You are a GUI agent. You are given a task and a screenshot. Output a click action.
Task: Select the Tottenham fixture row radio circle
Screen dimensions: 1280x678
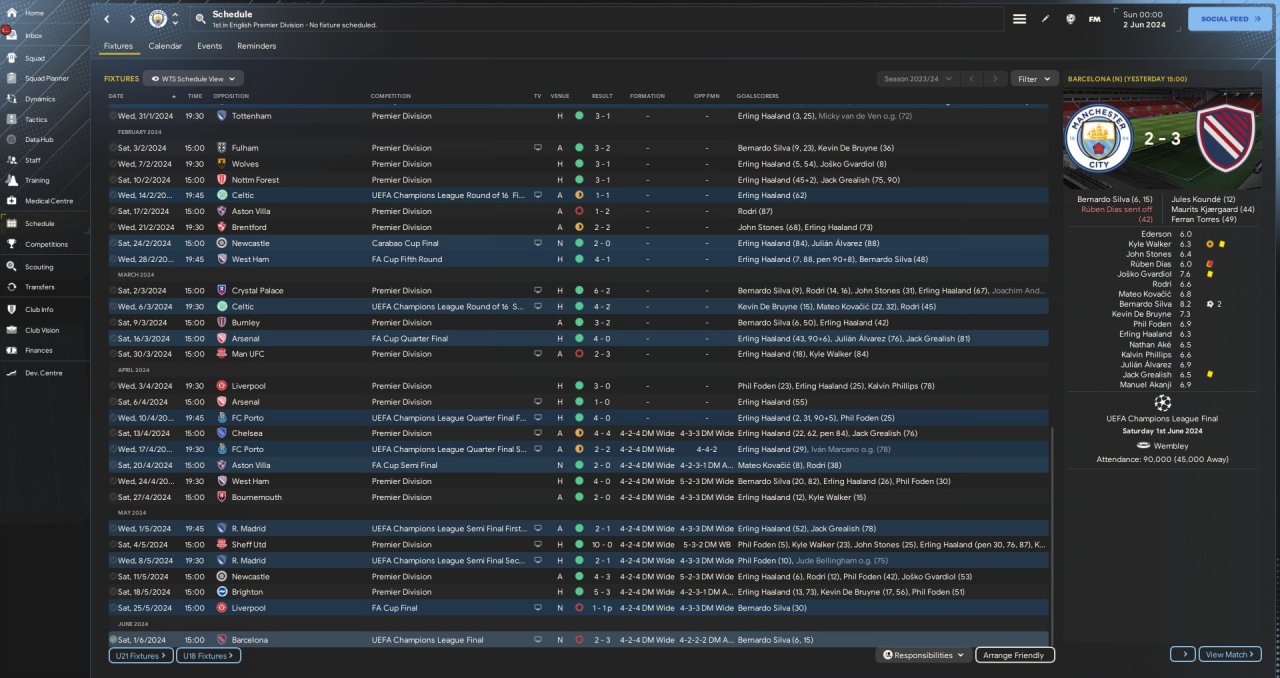pyautogui.click(x=113, y=116)
